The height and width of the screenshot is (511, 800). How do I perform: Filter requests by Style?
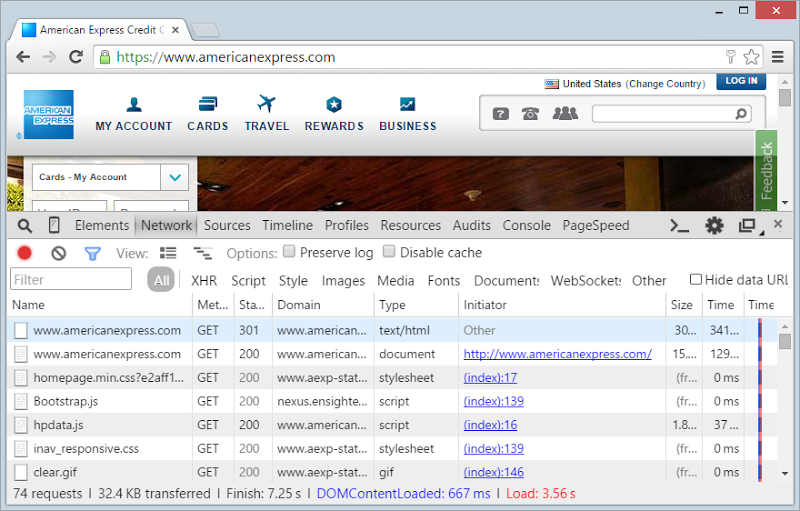[x=293, y=280]
